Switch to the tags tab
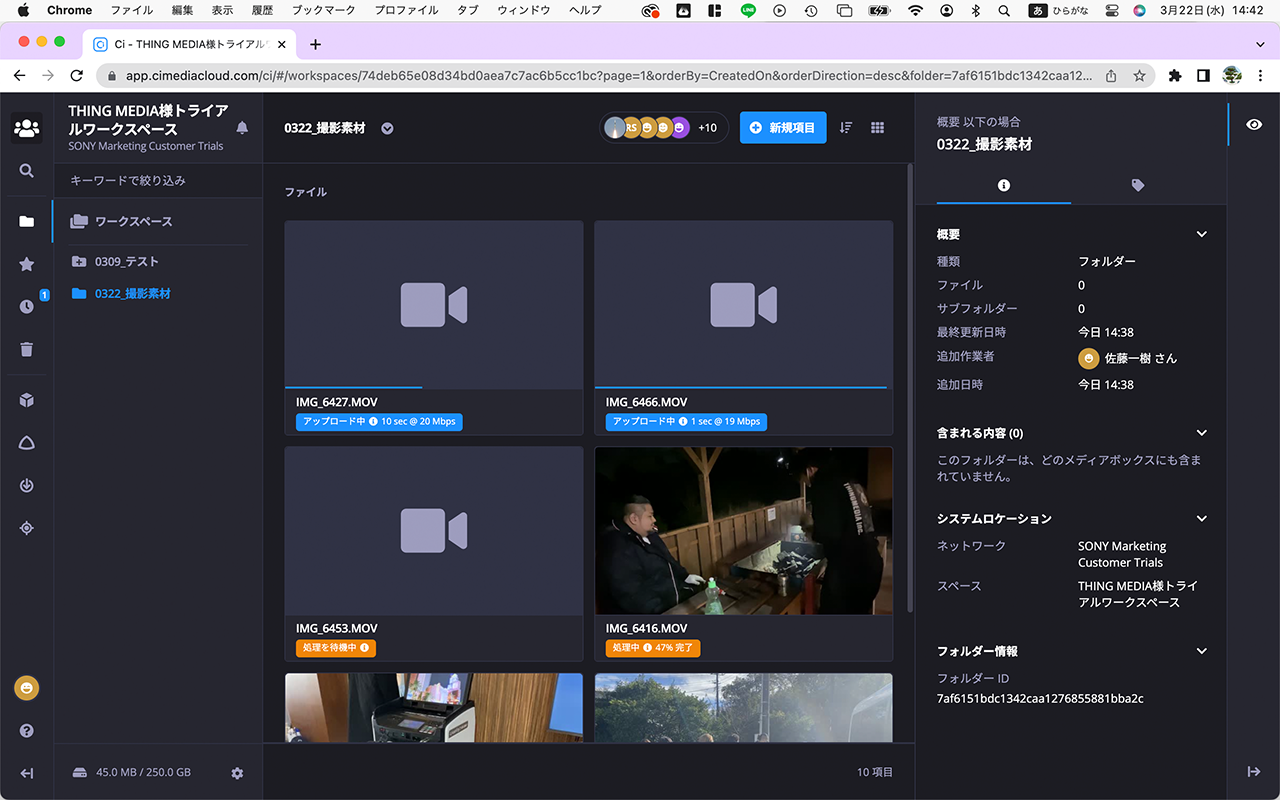The image size is (1280, 800). point(1138,185)
